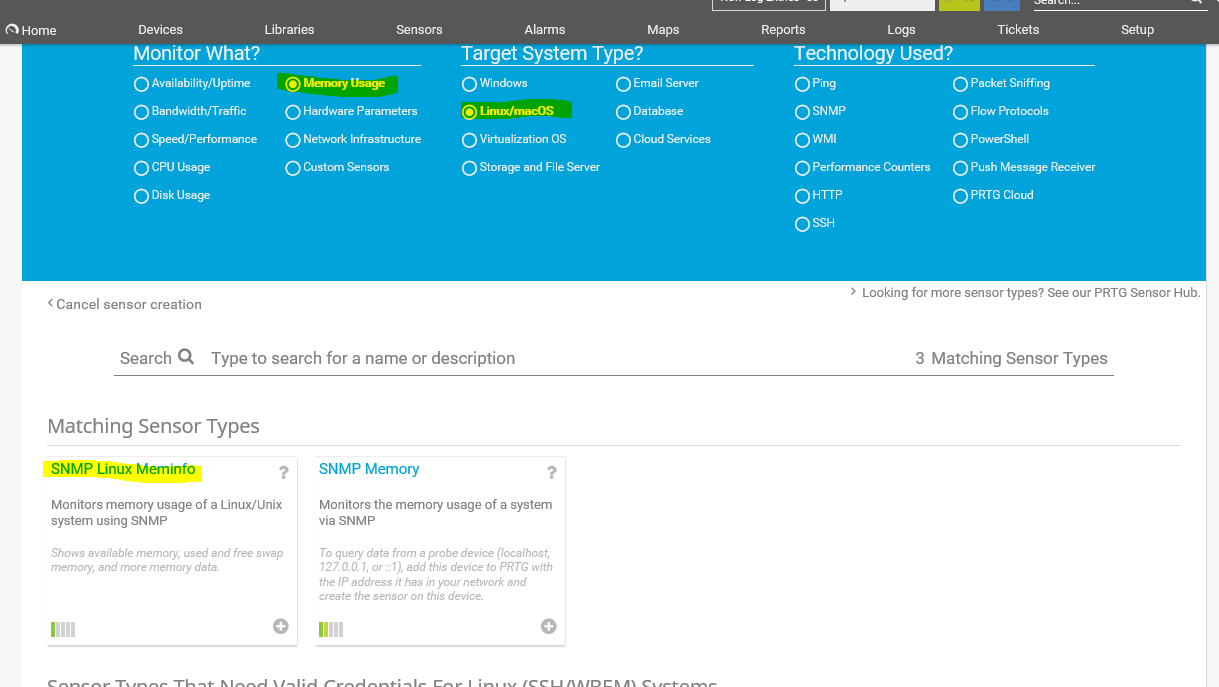The image size is (1219, 687).
Task: Open the Setup menu
Action: pos(1137,30)
